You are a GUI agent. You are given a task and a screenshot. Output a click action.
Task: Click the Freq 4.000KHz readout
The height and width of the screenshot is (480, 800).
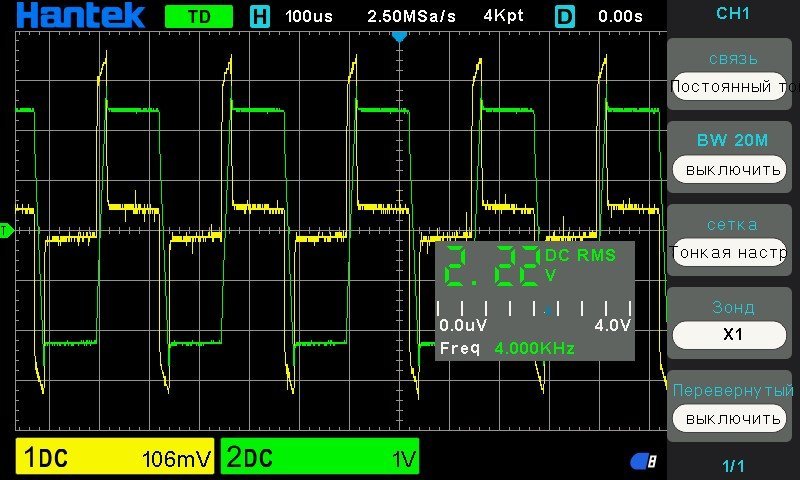coord(507,348)
